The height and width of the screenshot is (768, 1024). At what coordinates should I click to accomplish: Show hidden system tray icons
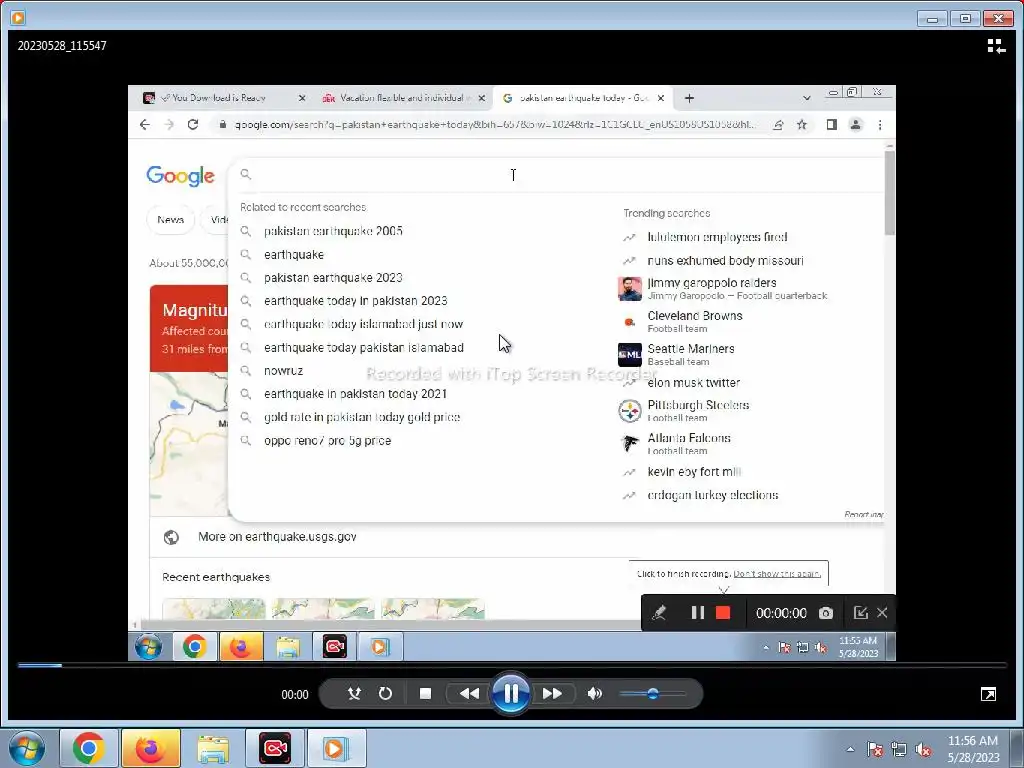click(850, 749)
